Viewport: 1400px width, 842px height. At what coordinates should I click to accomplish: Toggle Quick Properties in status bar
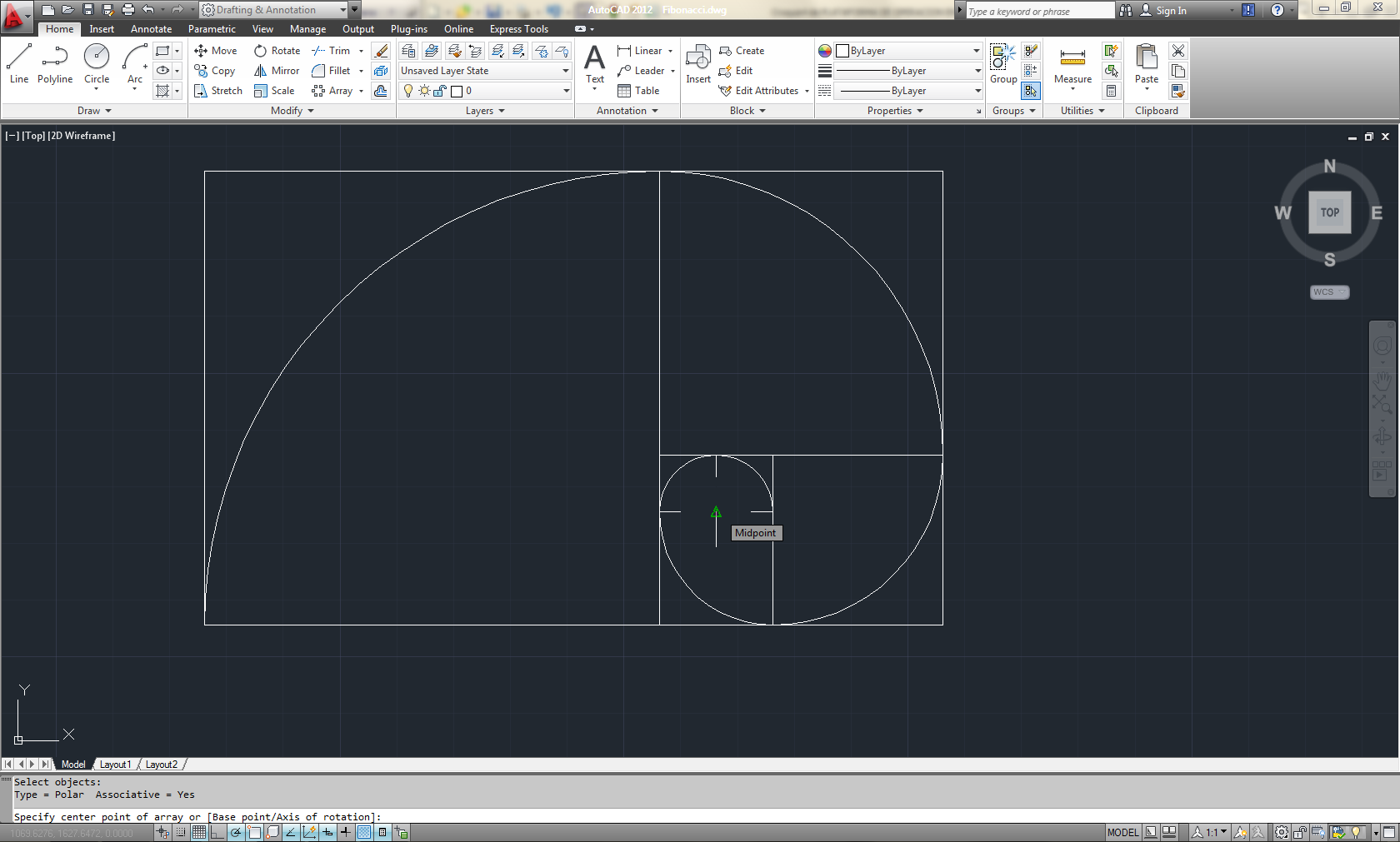click(x=382, y=832)
